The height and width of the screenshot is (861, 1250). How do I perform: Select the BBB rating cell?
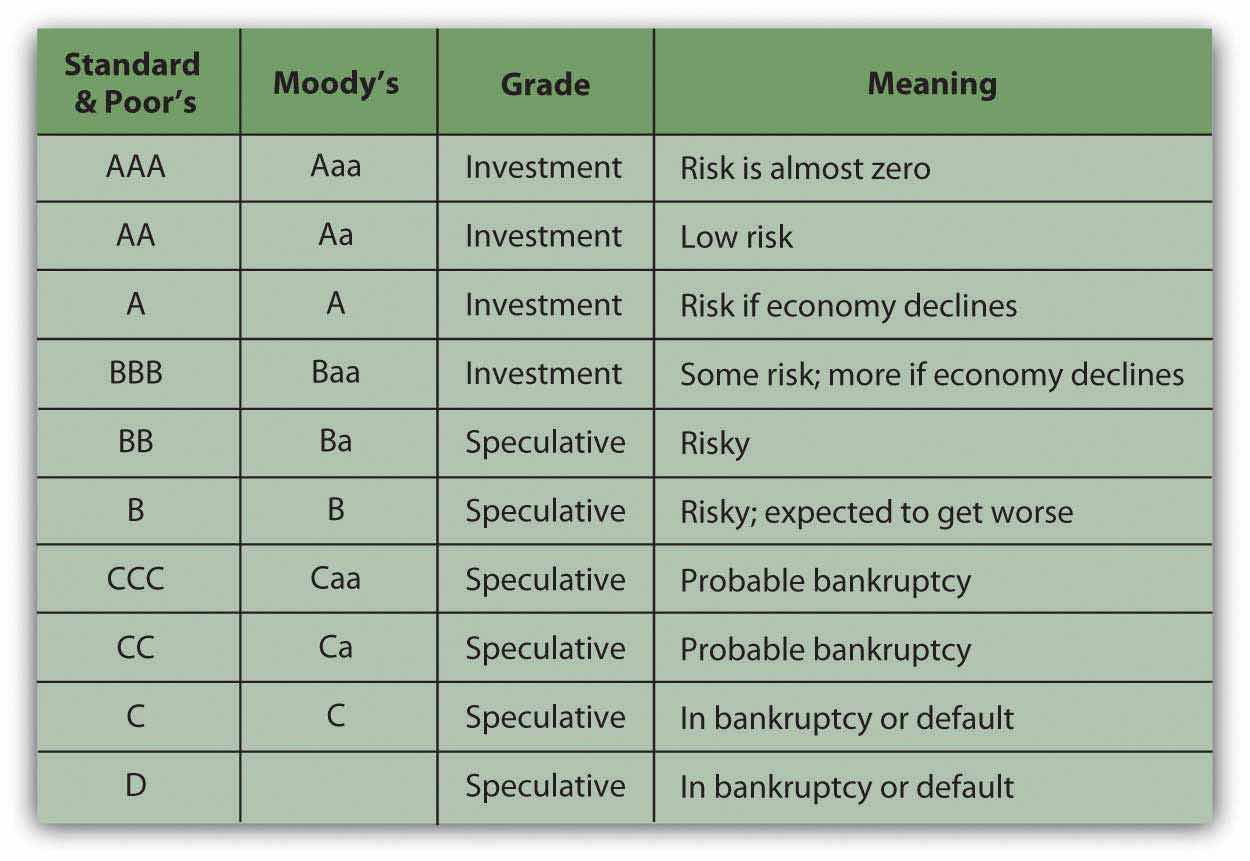[x=136, y=374]
